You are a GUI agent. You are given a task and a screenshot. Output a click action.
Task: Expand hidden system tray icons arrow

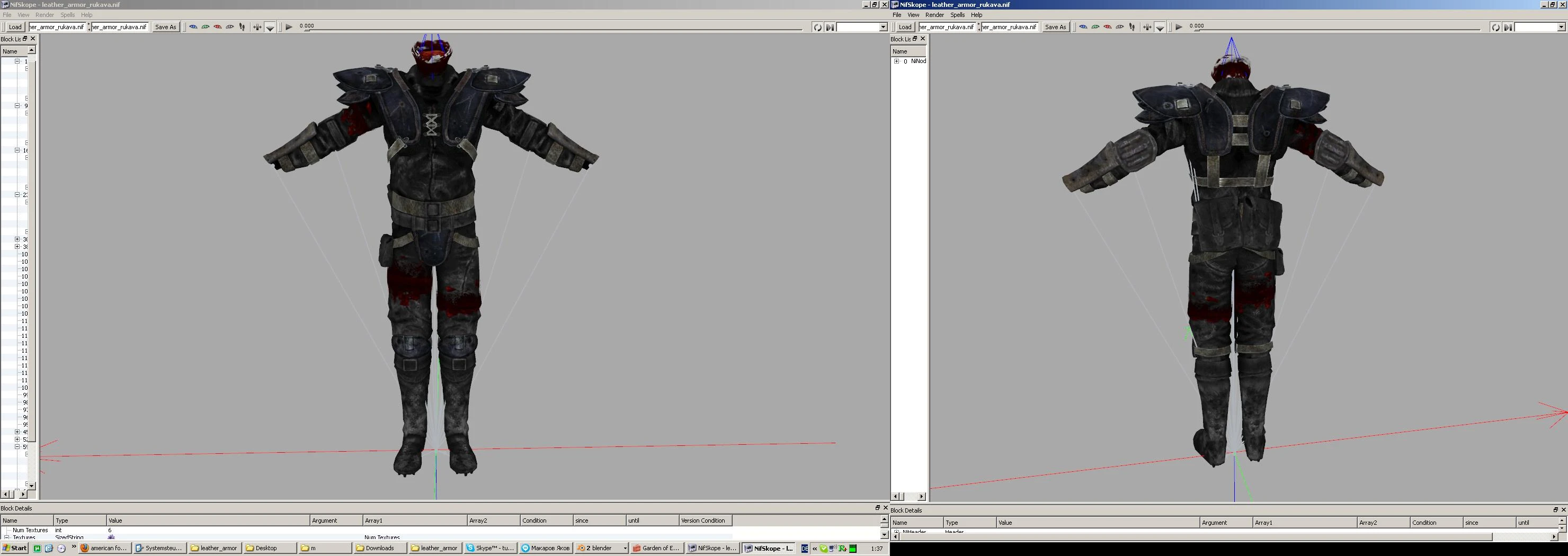pyautogui.click(x=814, y=548)
